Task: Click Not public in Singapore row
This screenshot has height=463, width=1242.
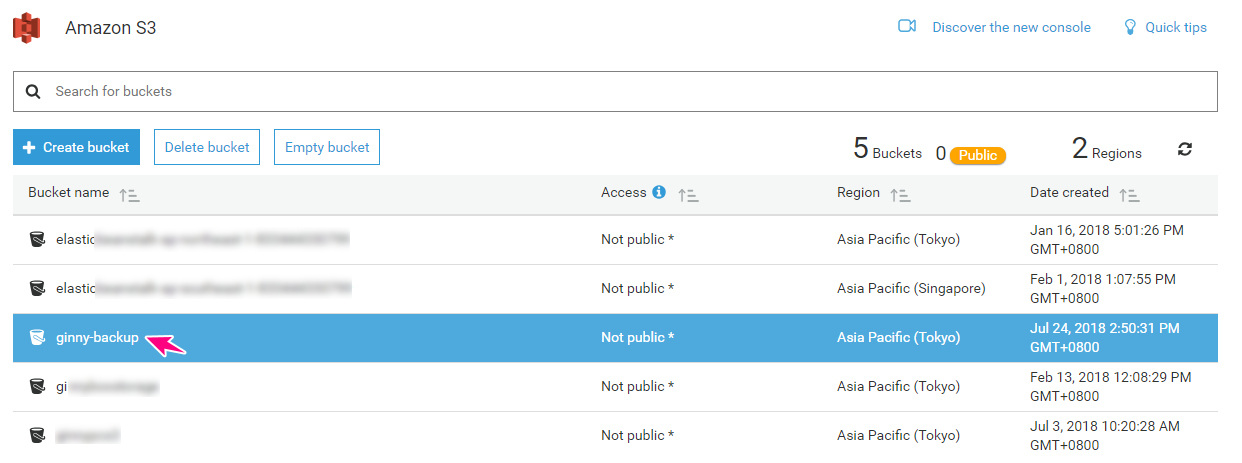Action: (x=637, y=288)
